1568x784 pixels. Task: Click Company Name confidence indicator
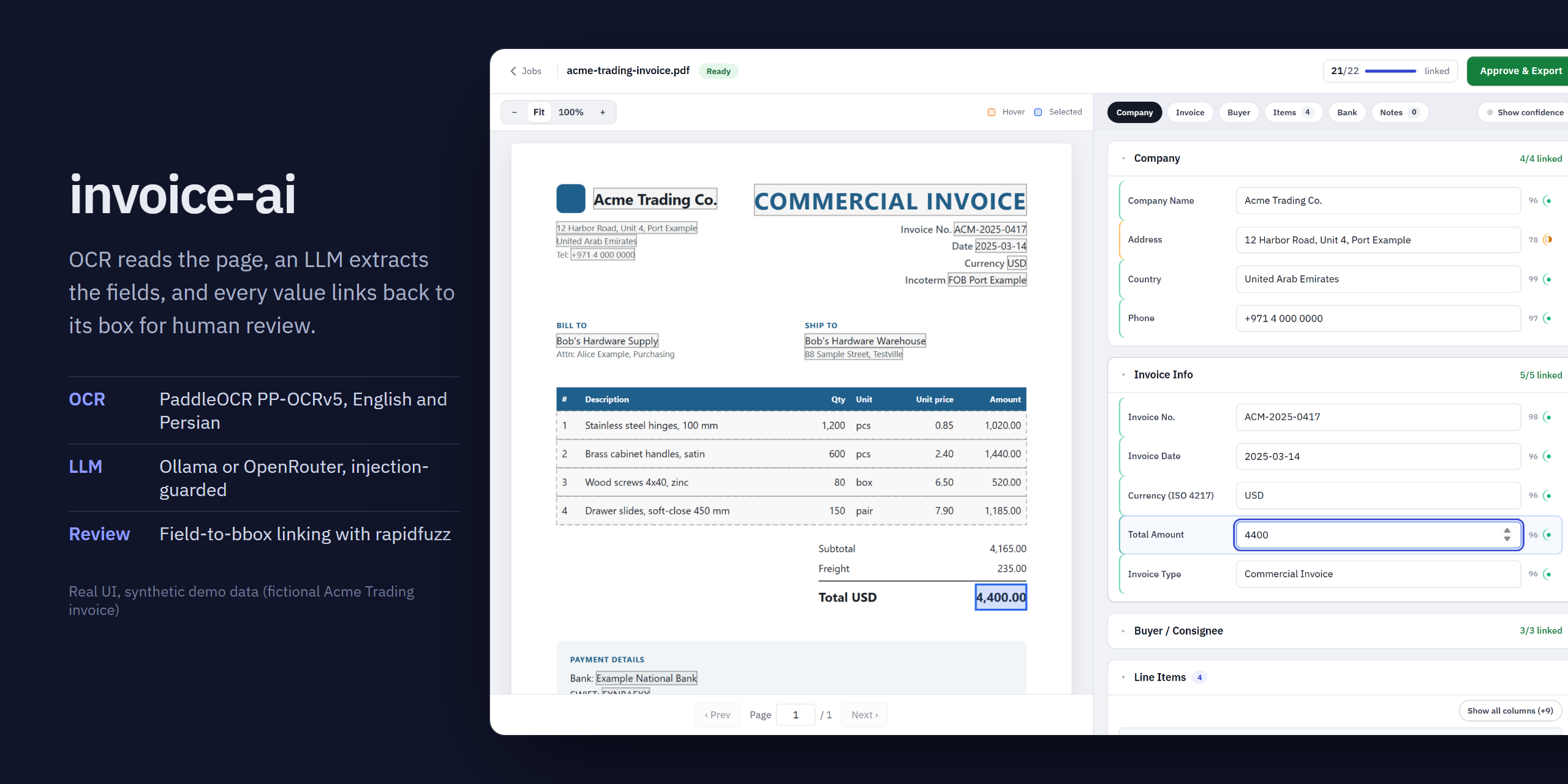pyautogui.click(x=1548, y=201)
